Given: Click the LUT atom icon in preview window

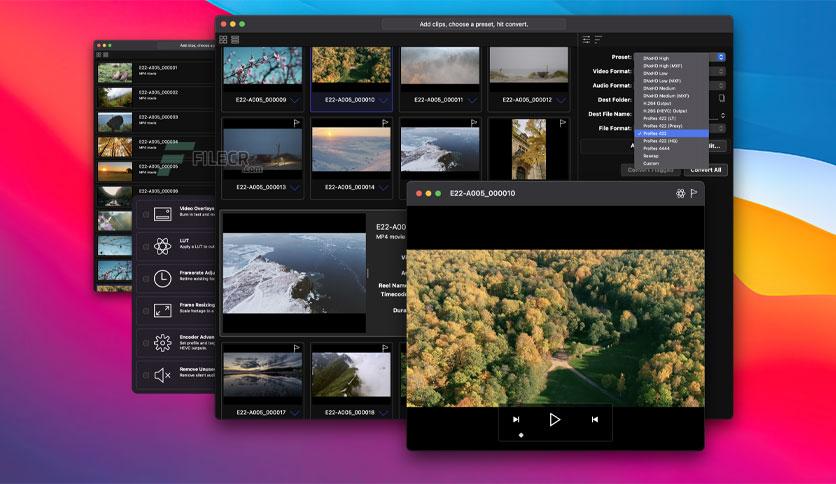Looking at the screenshot, I should pos(680,193).
